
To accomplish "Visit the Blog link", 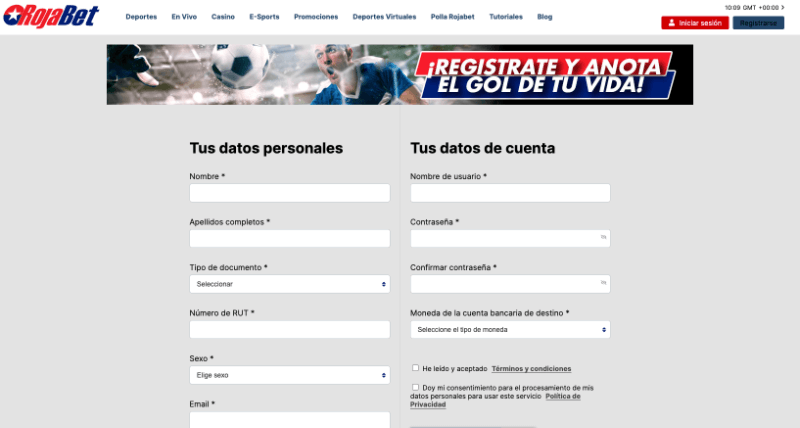I will (x=544, y=17).
